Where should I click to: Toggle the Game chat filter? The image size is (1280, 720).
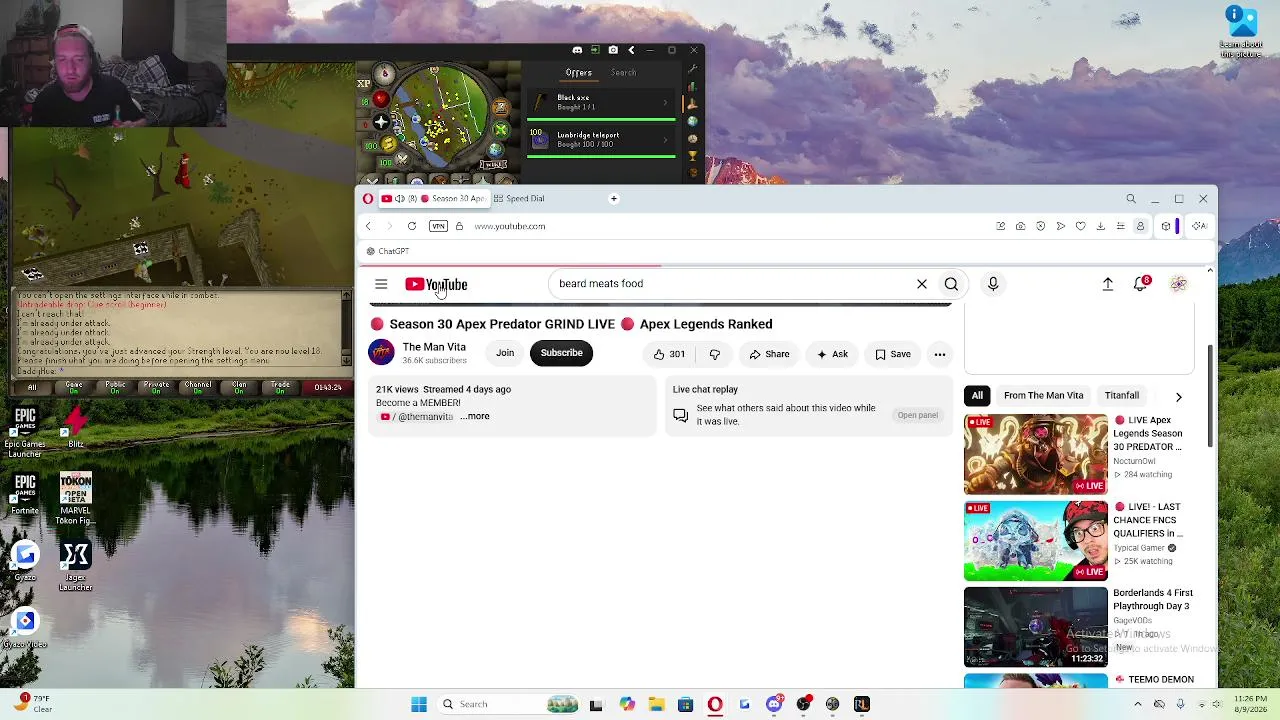(x=74, y=387)
